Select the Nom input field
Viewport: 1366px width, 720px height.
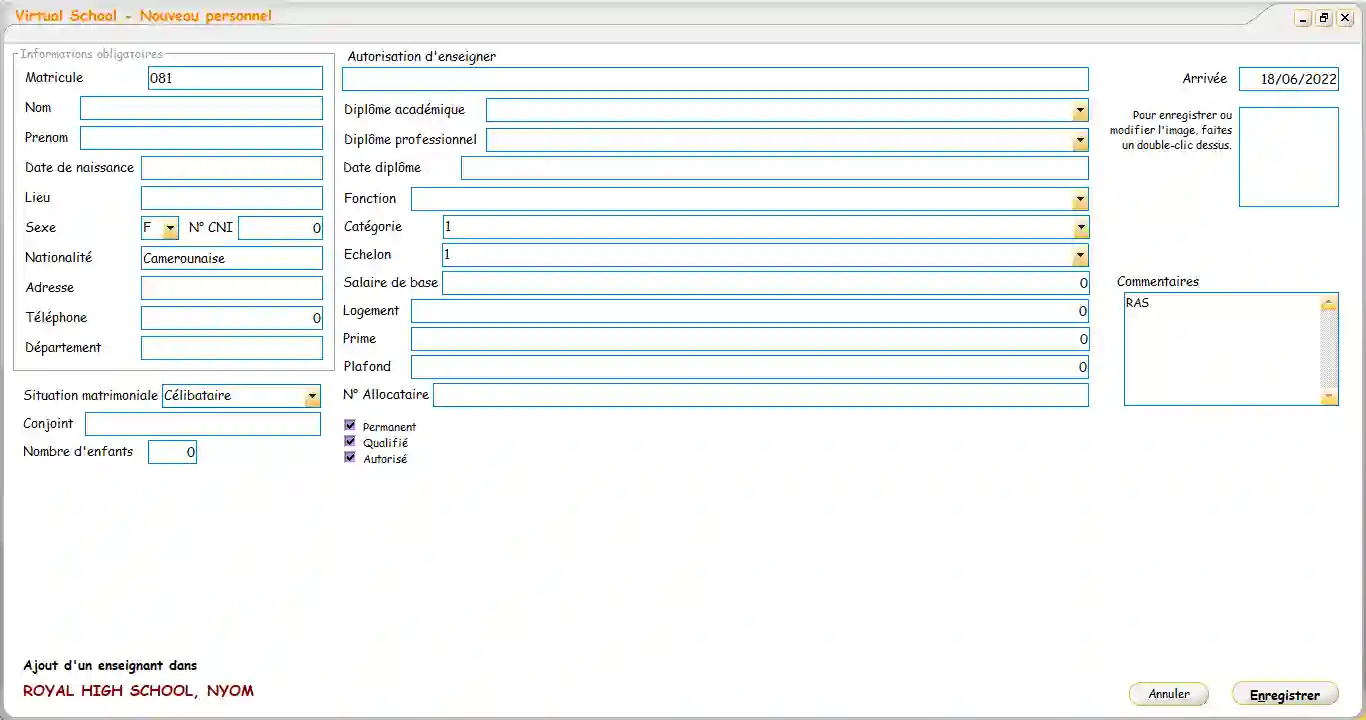(x=200, y=107)
